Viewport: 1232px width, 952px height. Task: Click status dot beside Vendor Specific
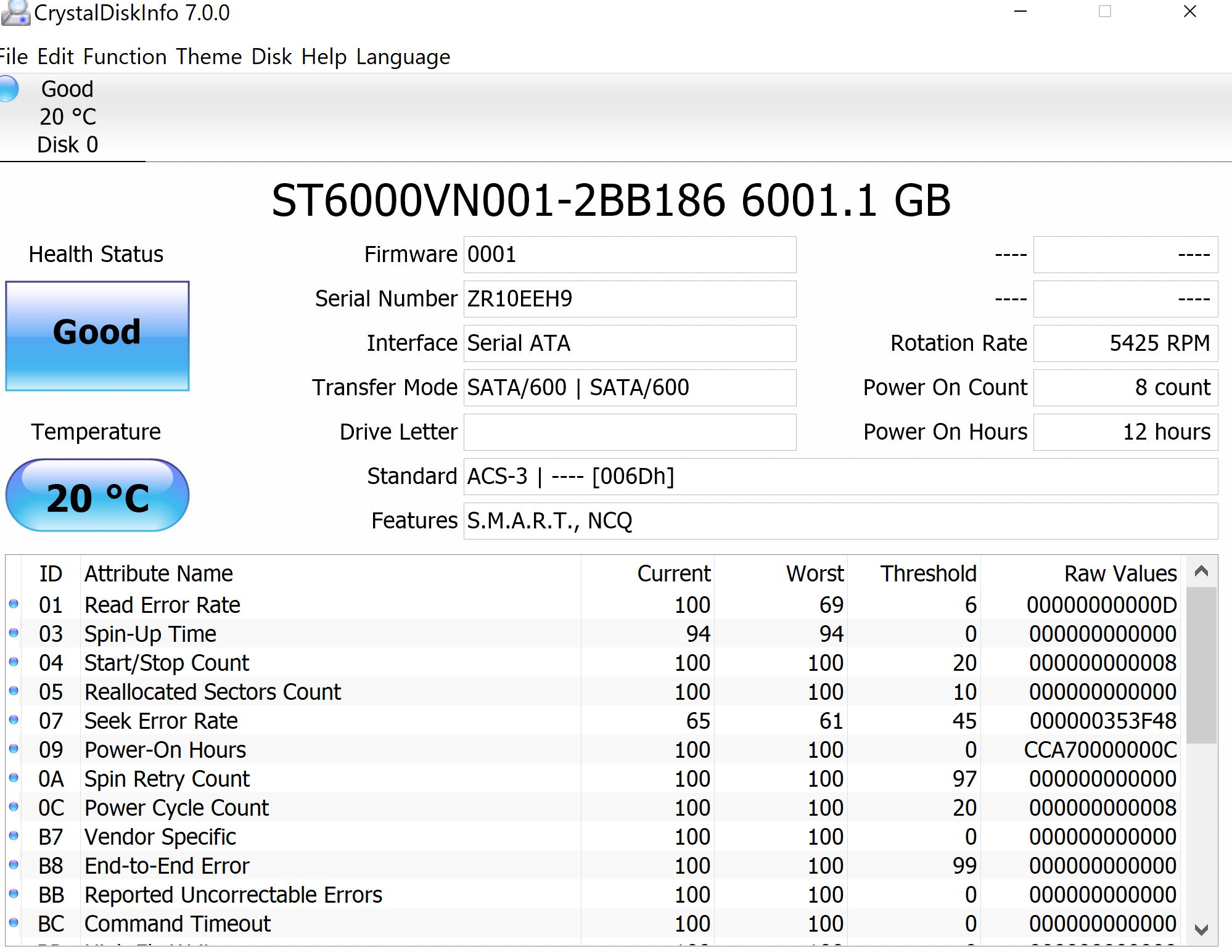[14, 835]
